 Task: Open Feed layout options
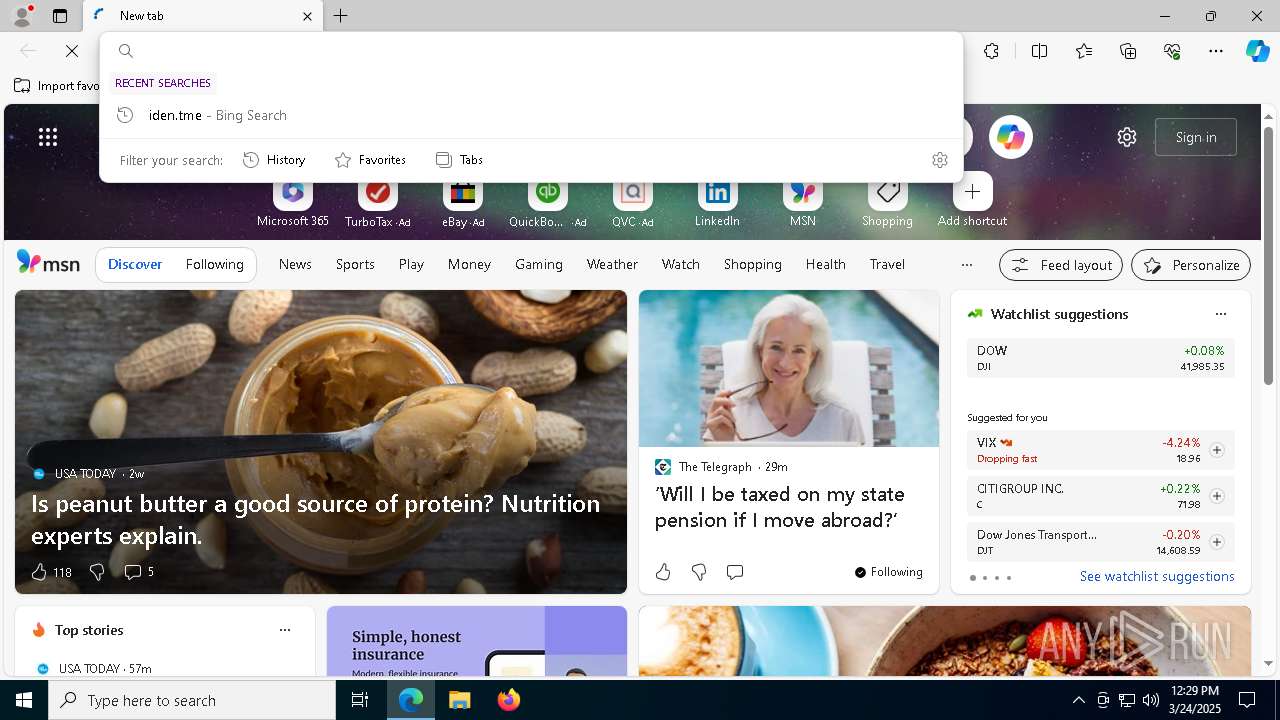click(1061, 265)
